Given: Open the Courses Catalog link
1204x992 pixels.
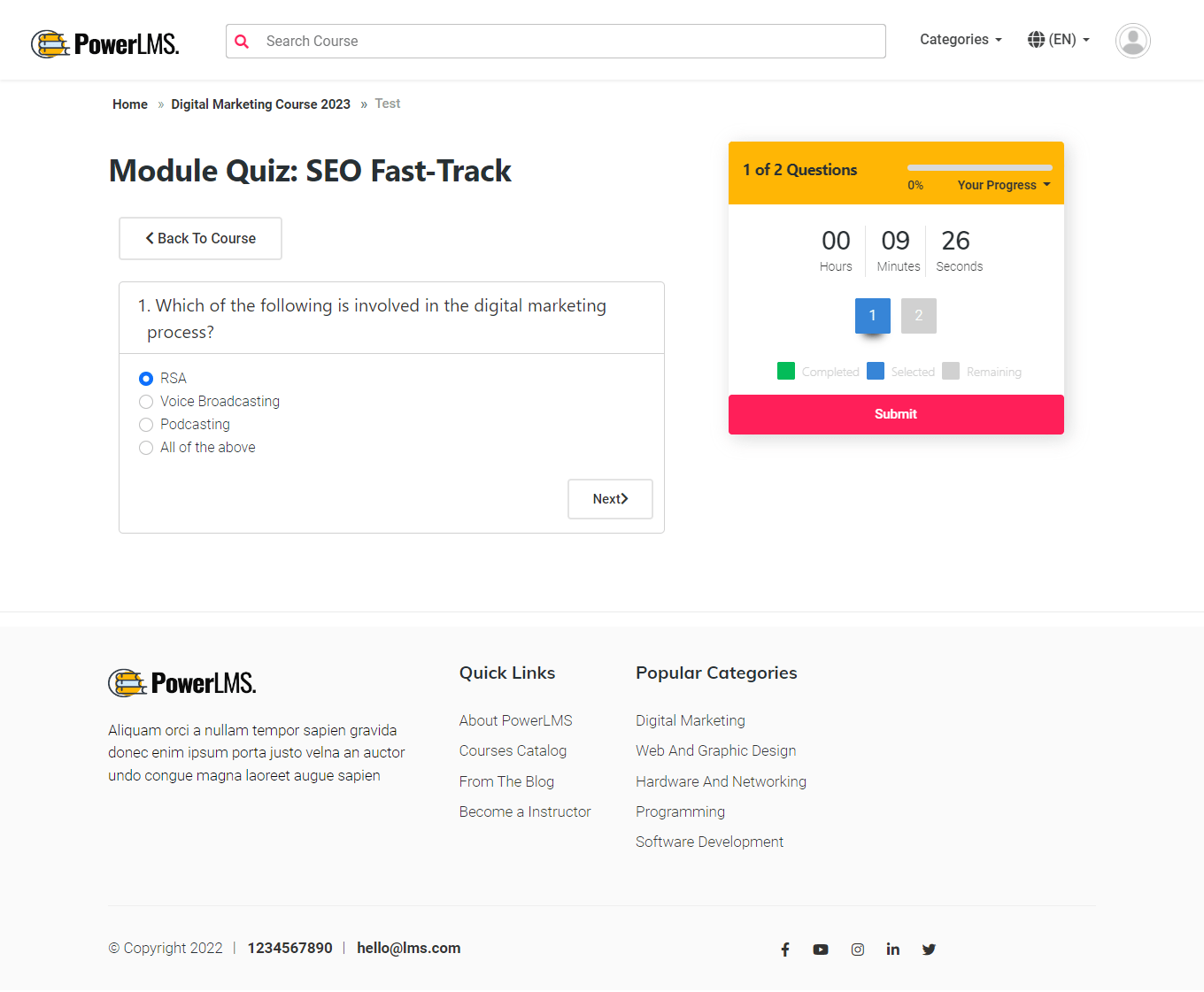Looking at the screenshot, I should pyautogui.click(x=513, y=750).
